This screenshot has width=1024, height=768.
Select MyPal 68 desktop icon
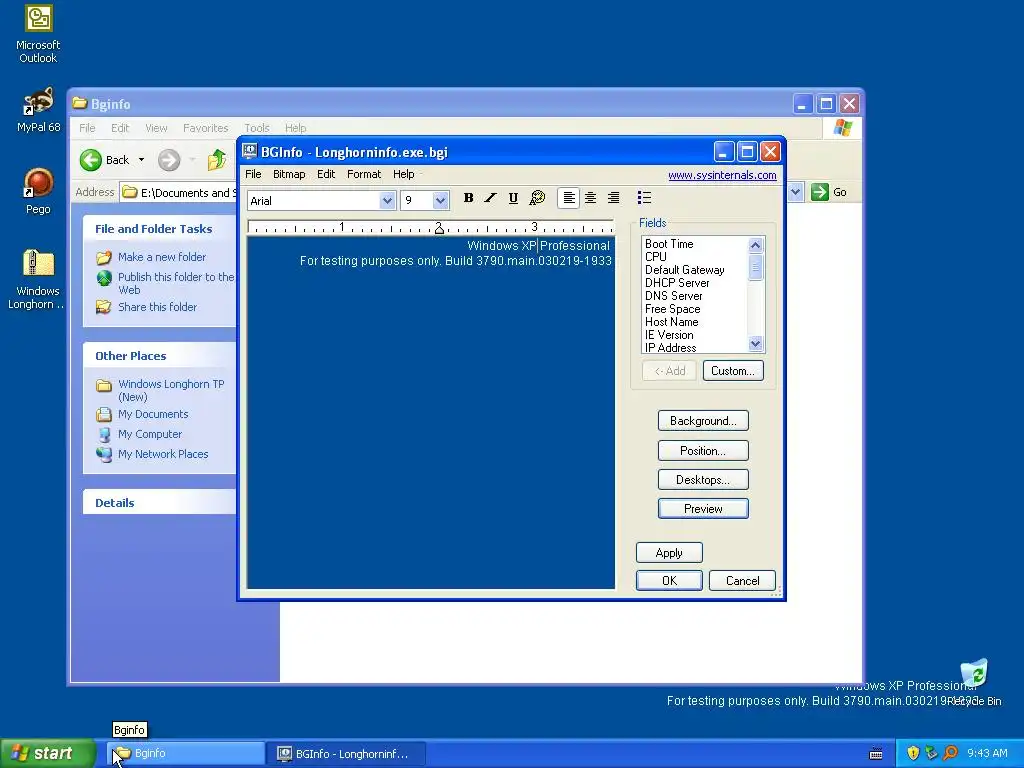[39, 110]
